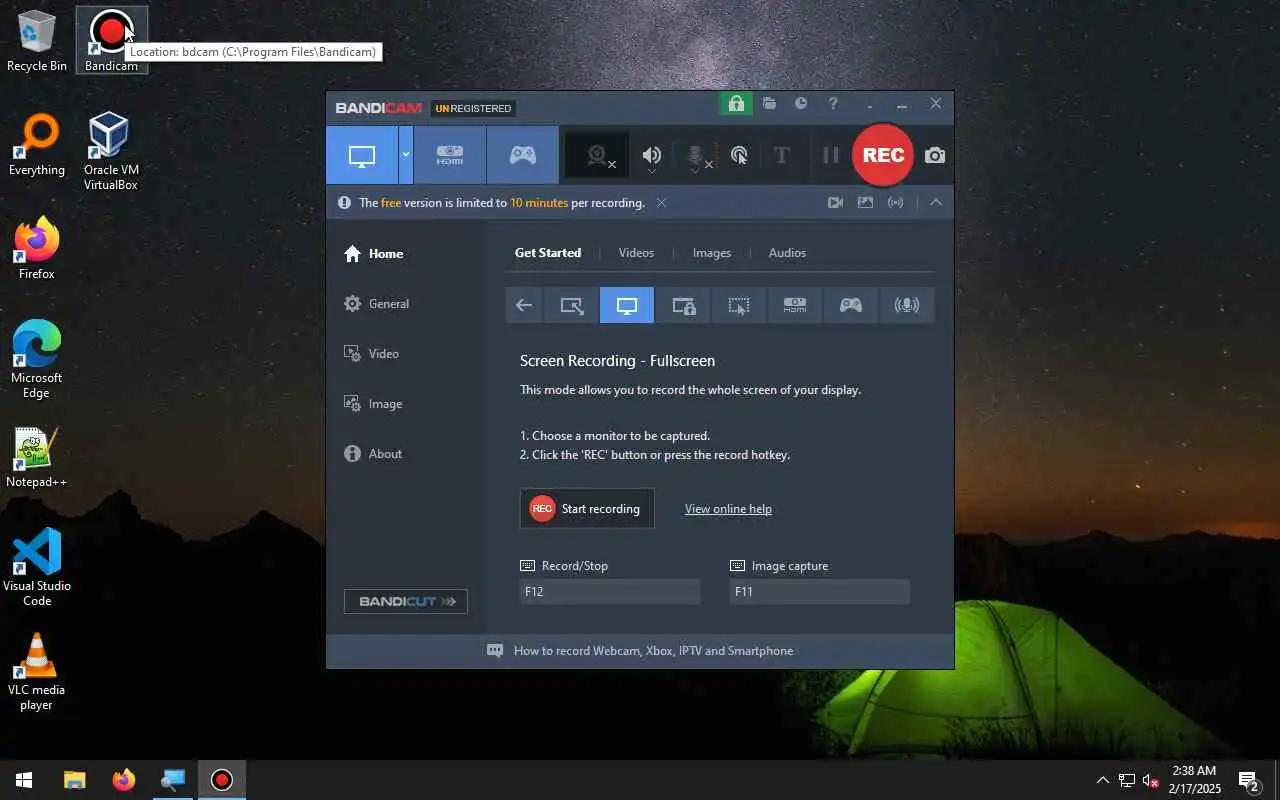1280x800 pixels.
Task: Select screen recording mode in top toolbar
Action: coord(361,155)
